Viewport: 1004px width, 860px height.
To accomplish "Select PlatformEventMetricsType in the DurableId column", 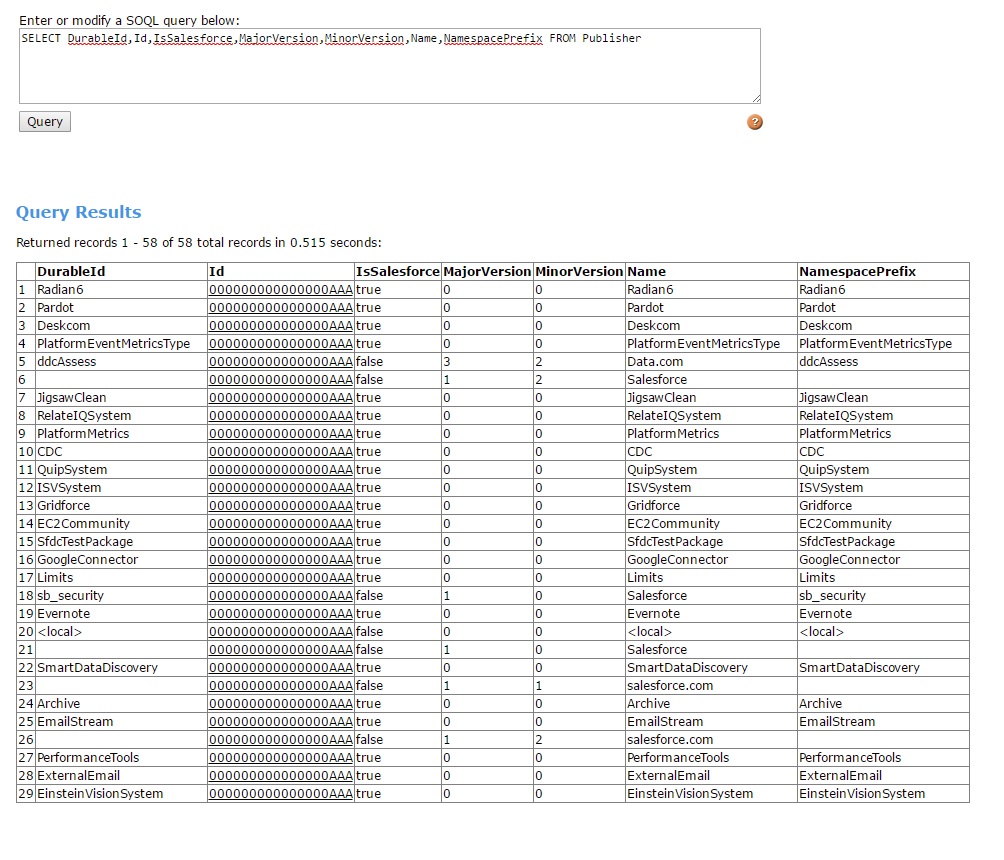I will [113, 343].
